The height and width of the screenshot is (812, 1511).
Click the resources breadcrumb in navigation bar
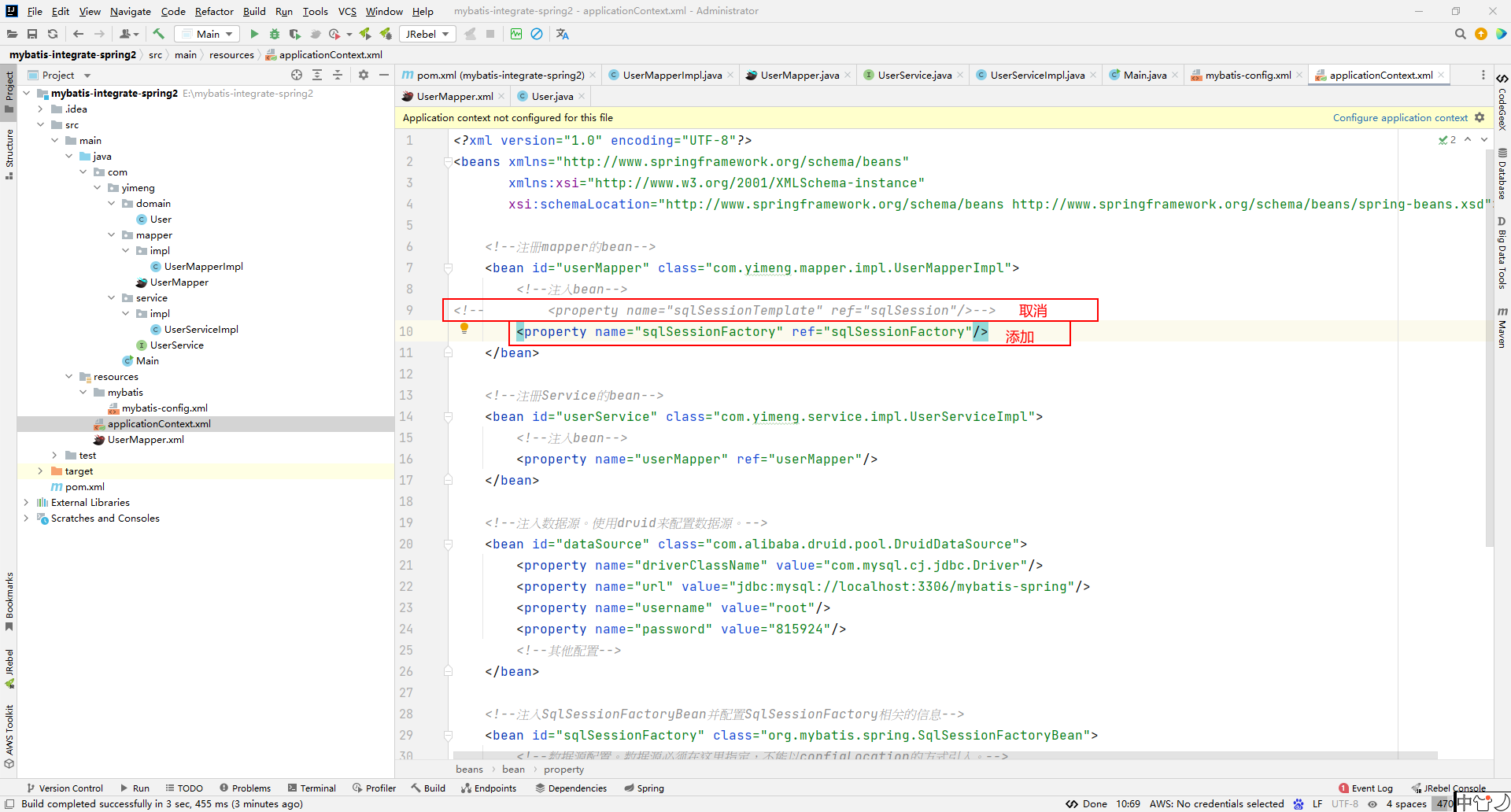pyautogui.click(x=231, y=54)
